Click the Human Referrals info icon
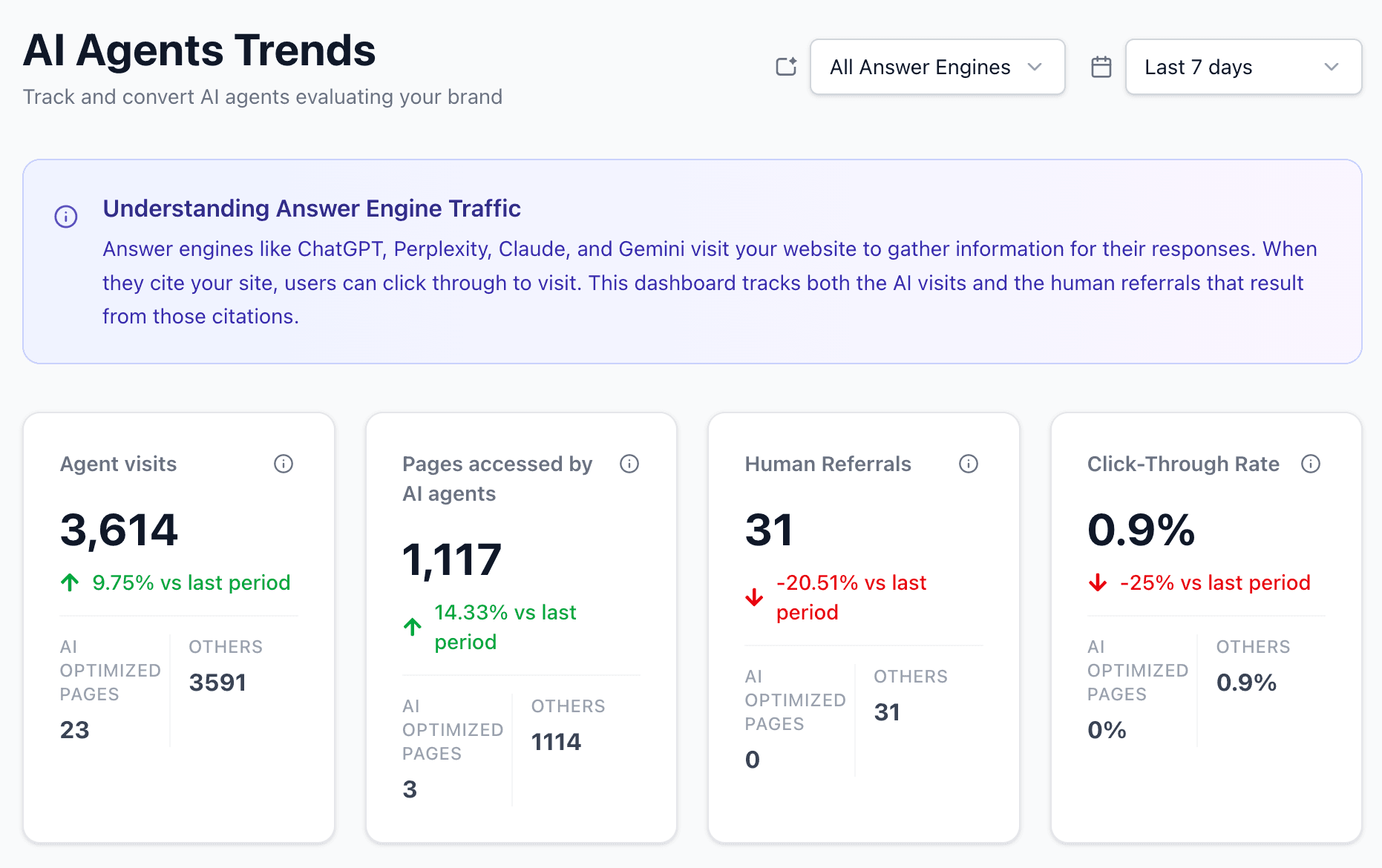The image size is (1382, 868). tap(968, 464)
